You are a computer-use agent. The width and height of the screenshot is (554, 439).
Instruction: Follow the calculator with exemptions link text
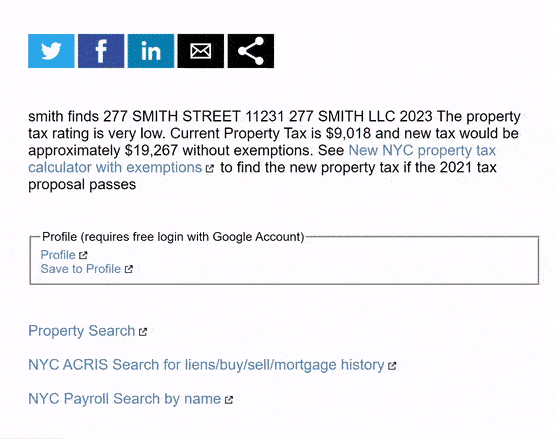coord(115,167)
